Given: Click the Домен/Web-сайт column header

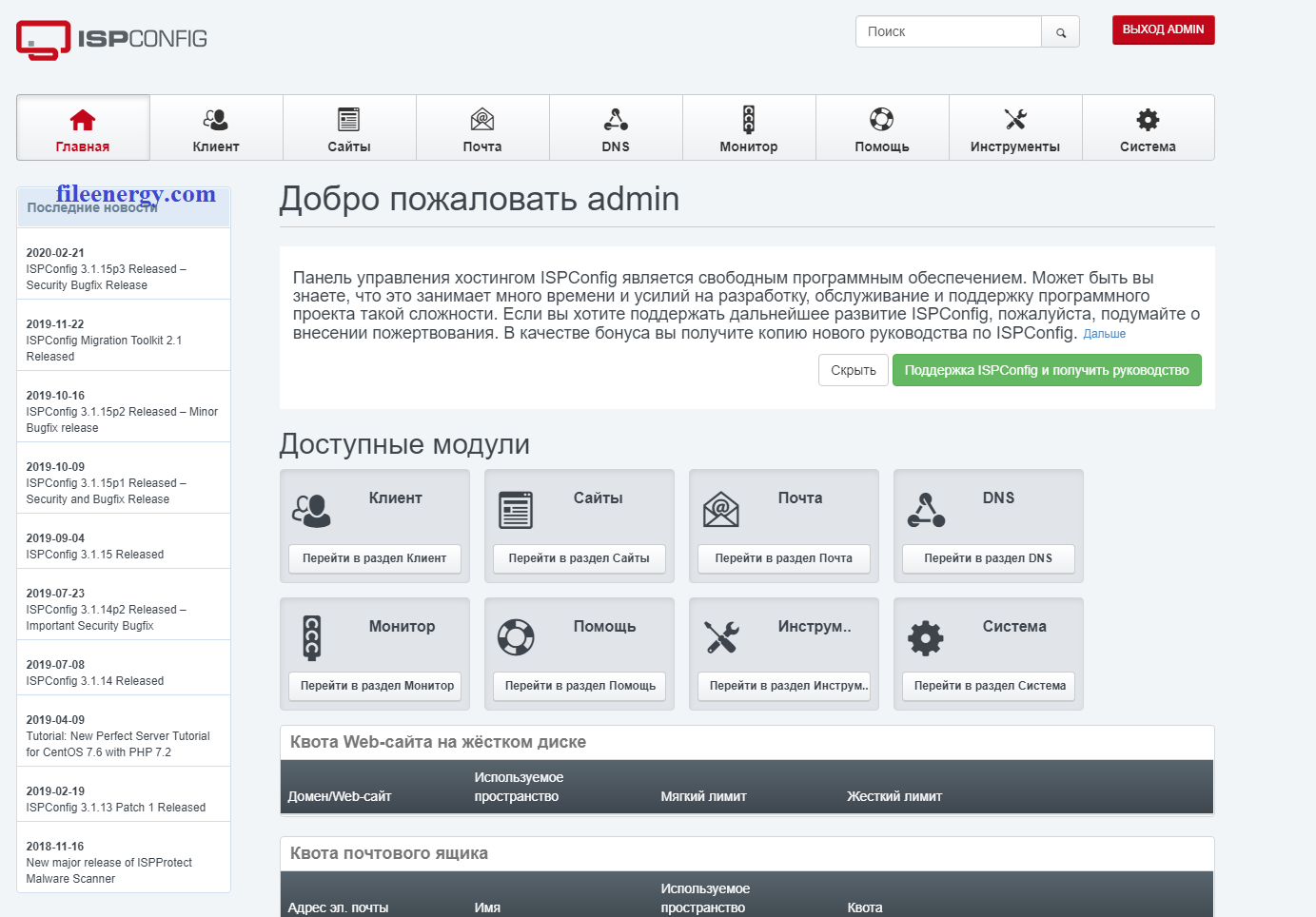Looking at the screenshot, I should click(340, 796).
